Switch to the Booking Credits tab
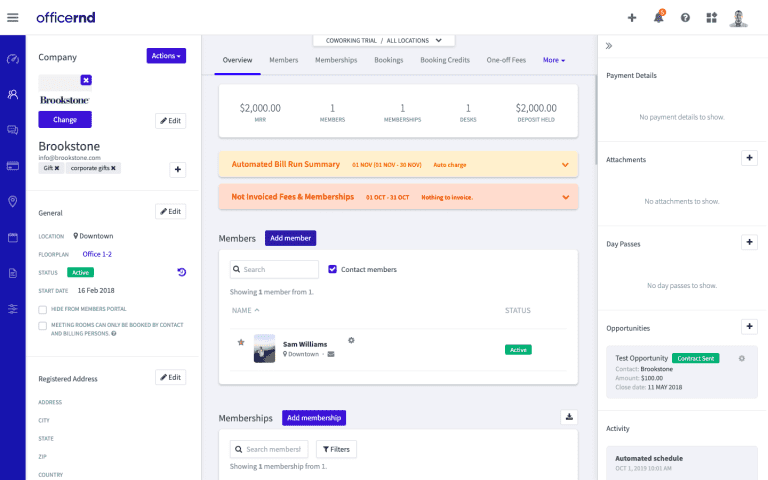The width and height of the screenshot is (768, 480). click(x=445, y=60)
